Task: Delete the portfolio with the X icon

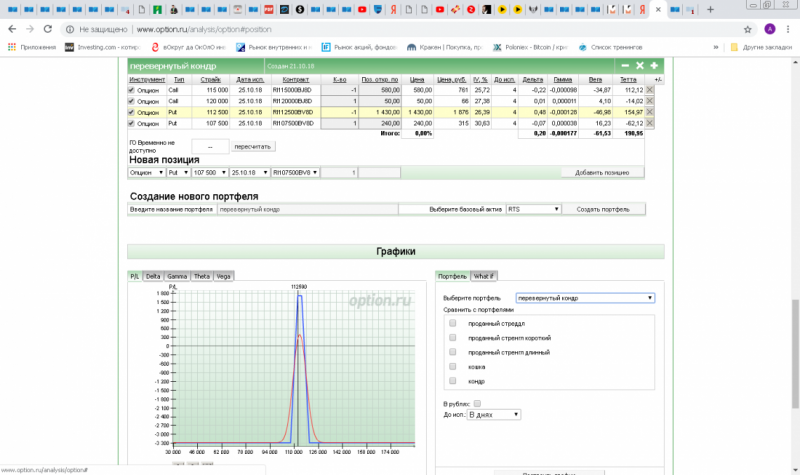Action: 640,66
